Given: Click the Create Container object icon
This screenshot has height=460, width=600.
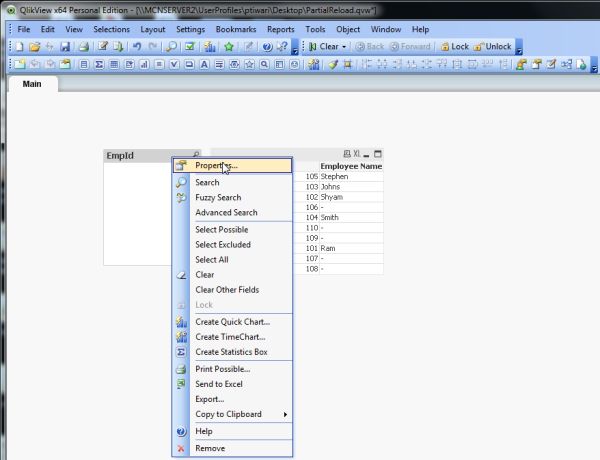Looking at the screenshot, I should tap(279, 64).
